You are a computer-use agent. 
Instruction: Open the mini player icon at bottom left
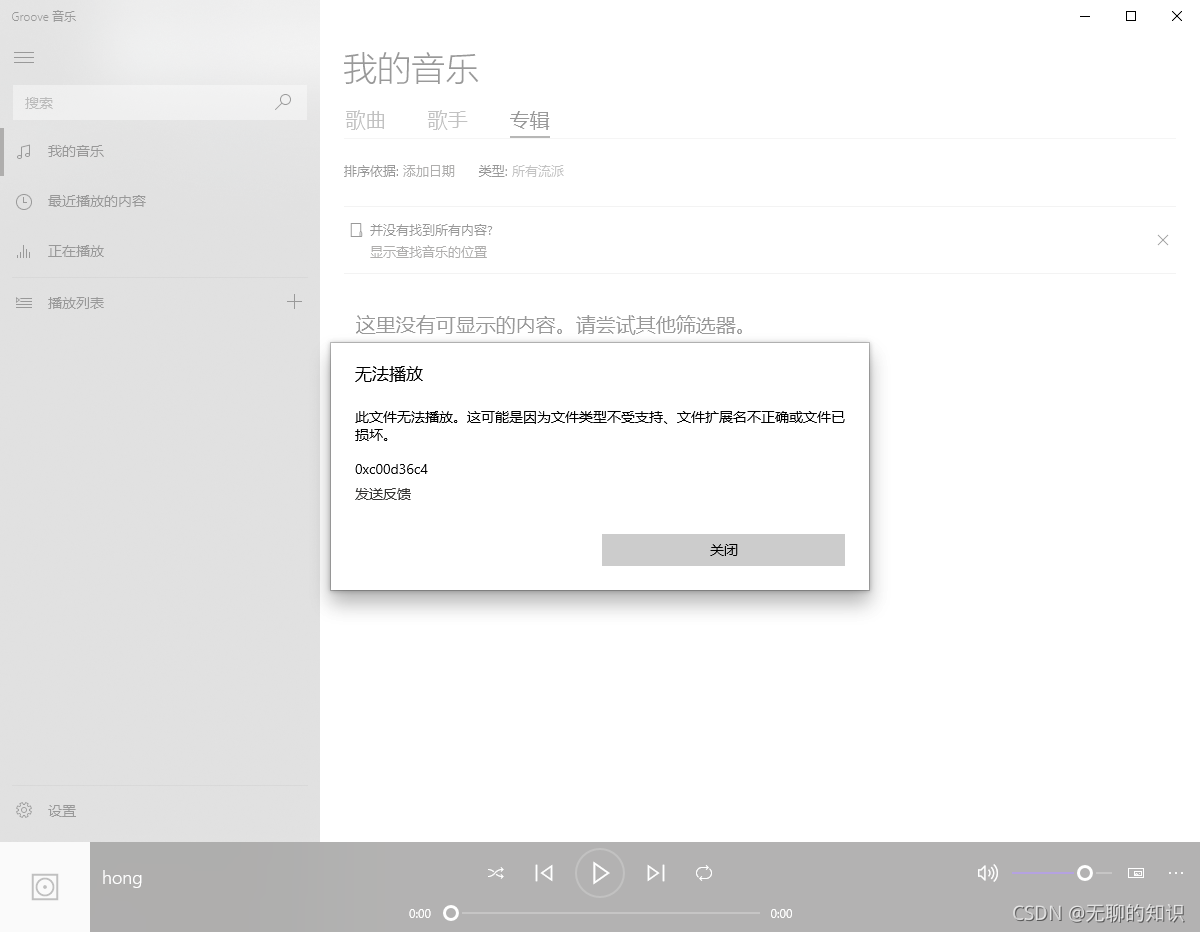pos(45,886)
